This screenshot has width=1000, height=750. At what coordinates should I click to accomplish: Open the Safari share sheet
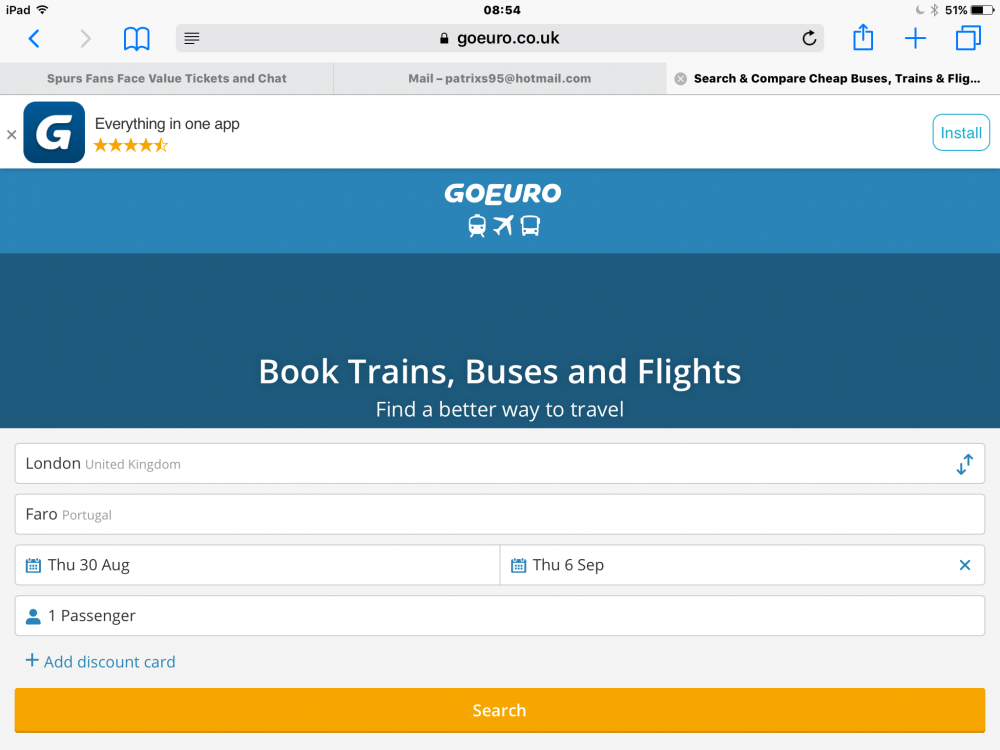point(863,37)
